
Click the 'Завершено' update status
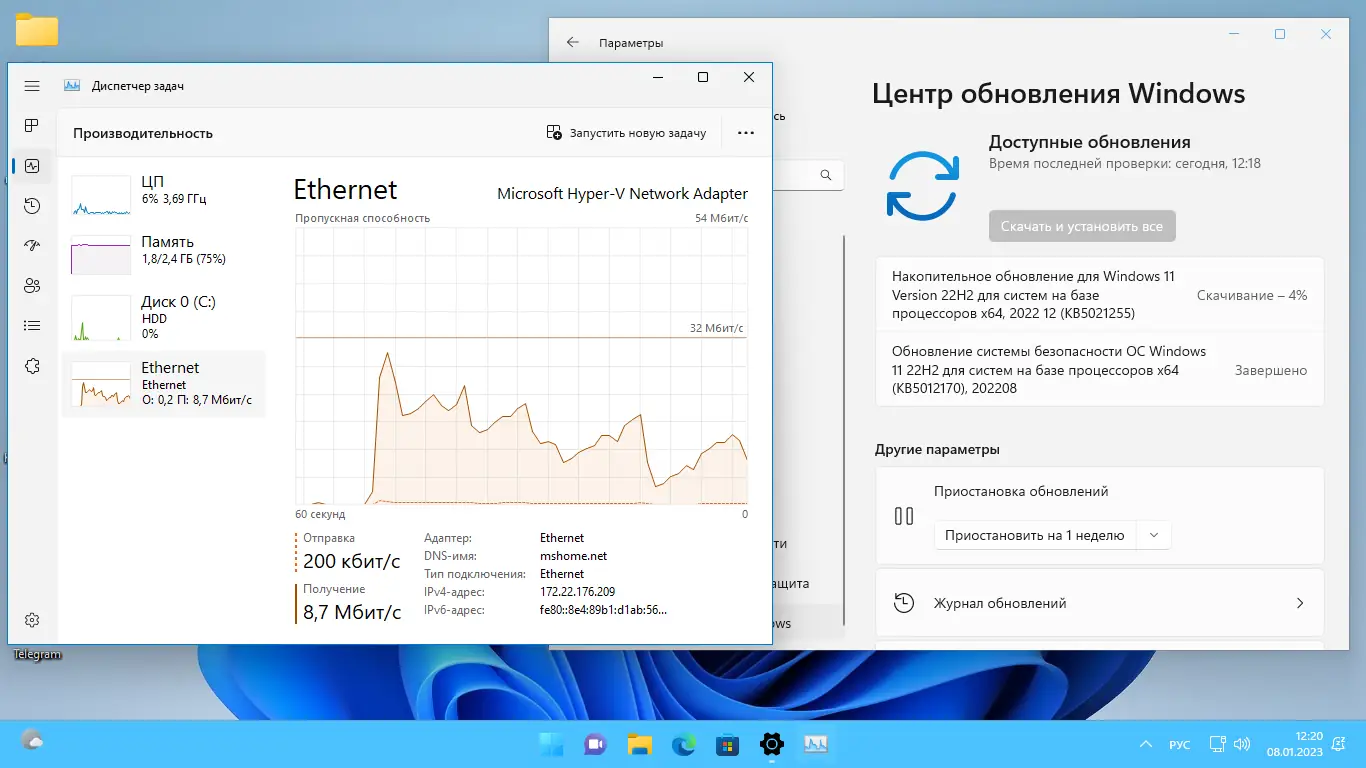point(1271,370)
